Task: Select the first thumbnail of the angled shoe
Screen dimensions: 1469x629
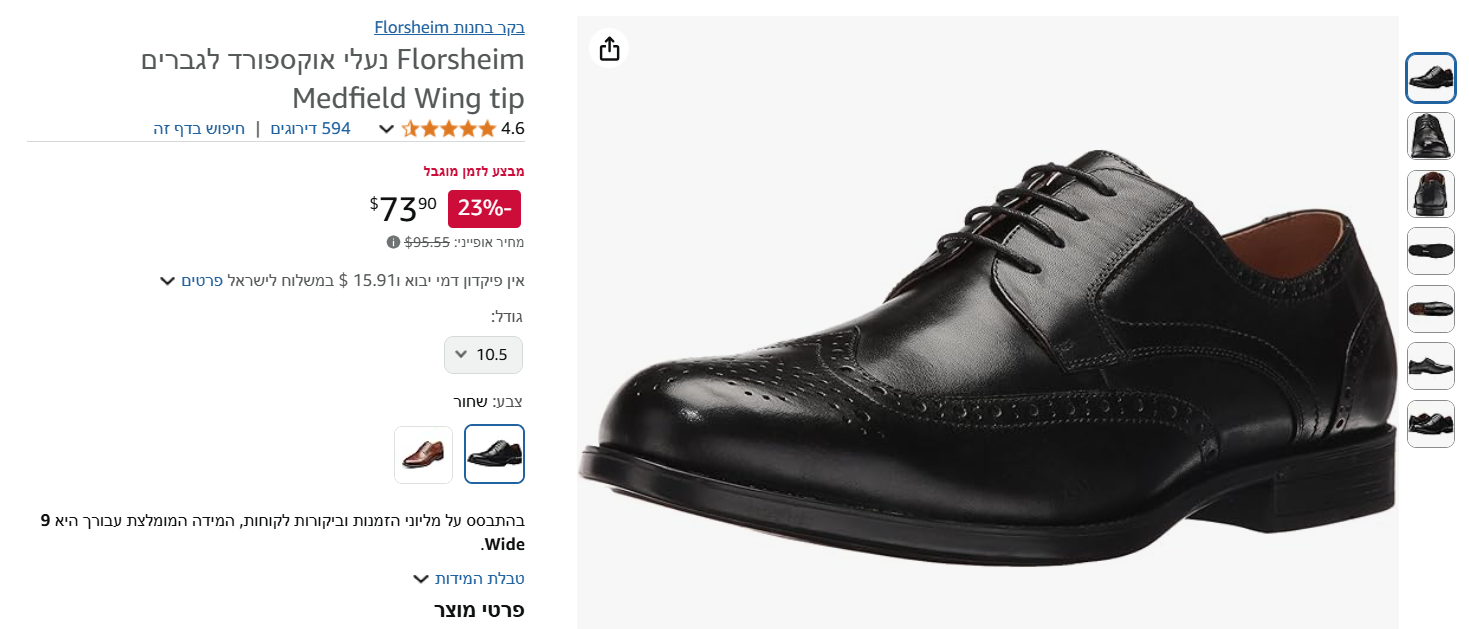Action: (1430, 78)
